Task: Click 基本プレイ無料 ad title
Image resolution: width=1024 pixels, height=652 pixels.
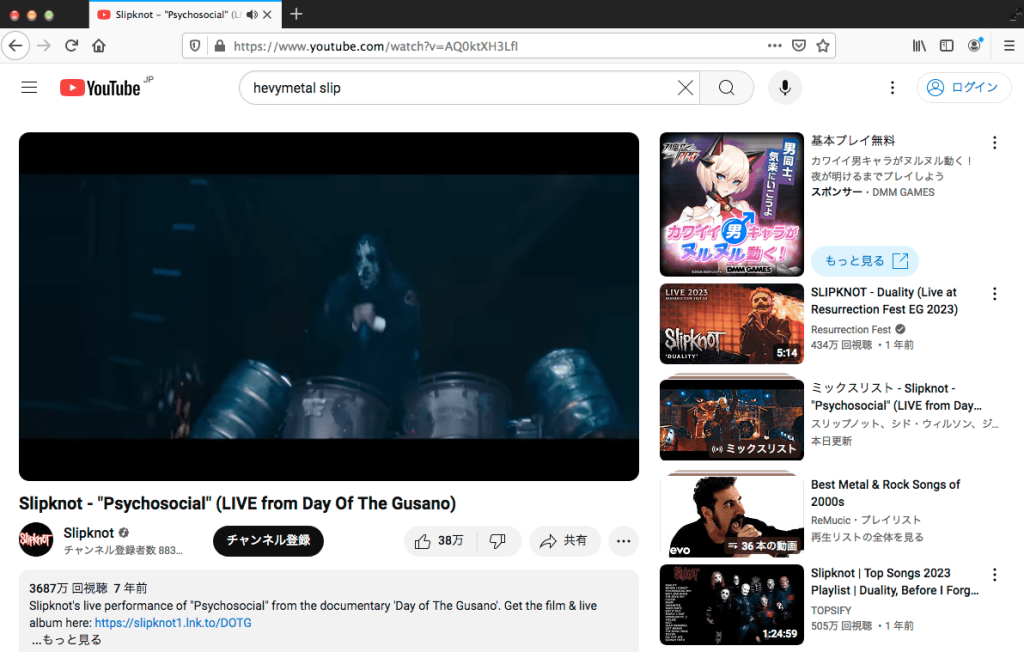Action: click(x=853, y=140)
